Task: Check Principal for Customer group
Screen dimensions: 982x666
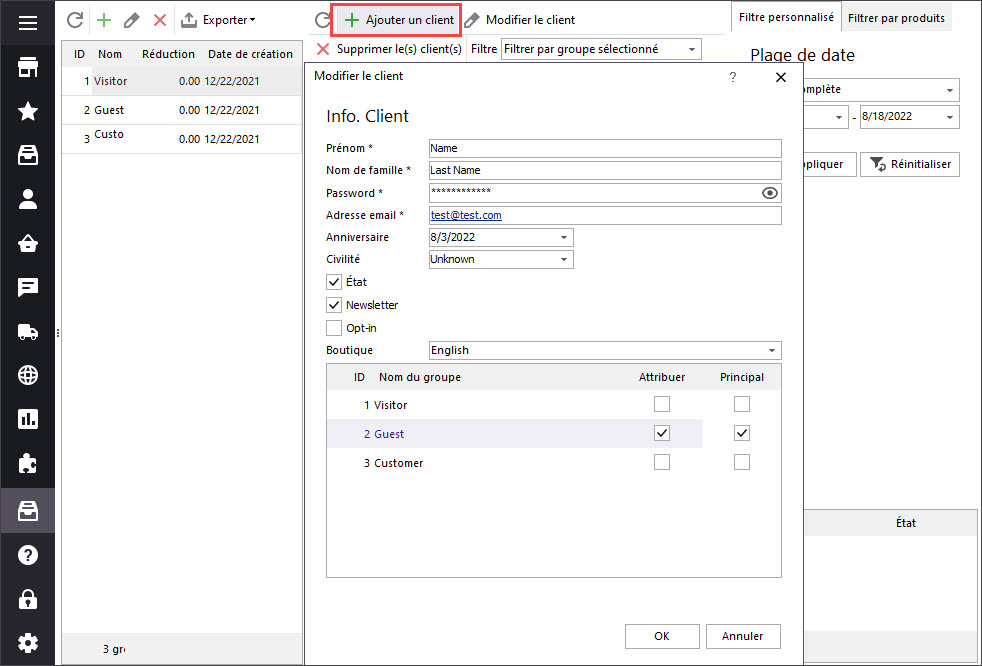Action: pos(742,462)
